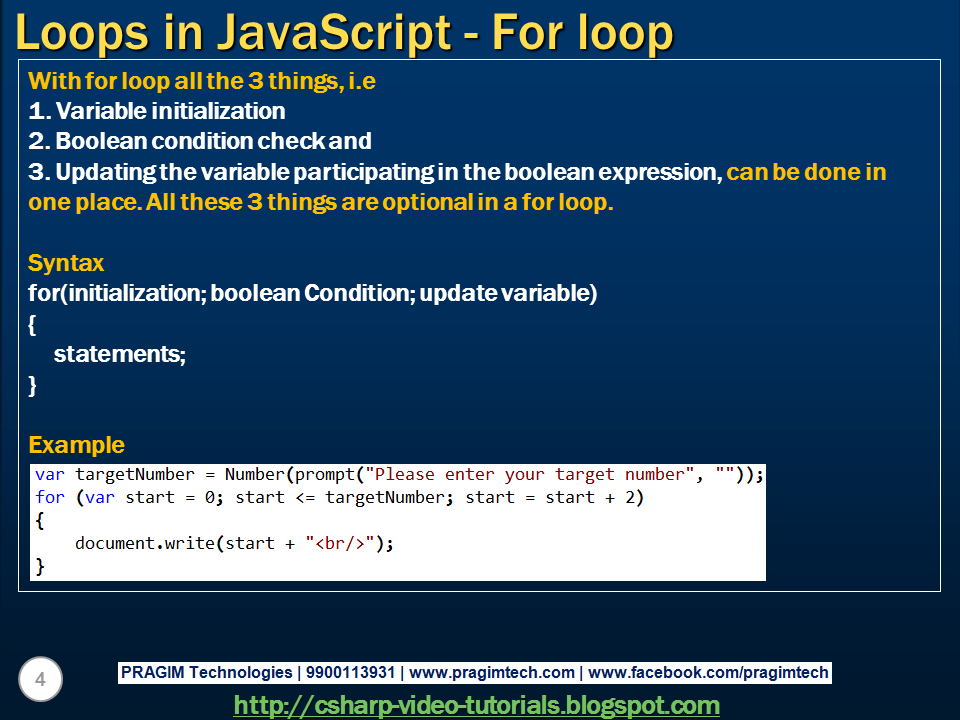Open the csharp-video-tutorials.blogspot.com link

click(x=476, y=705)
